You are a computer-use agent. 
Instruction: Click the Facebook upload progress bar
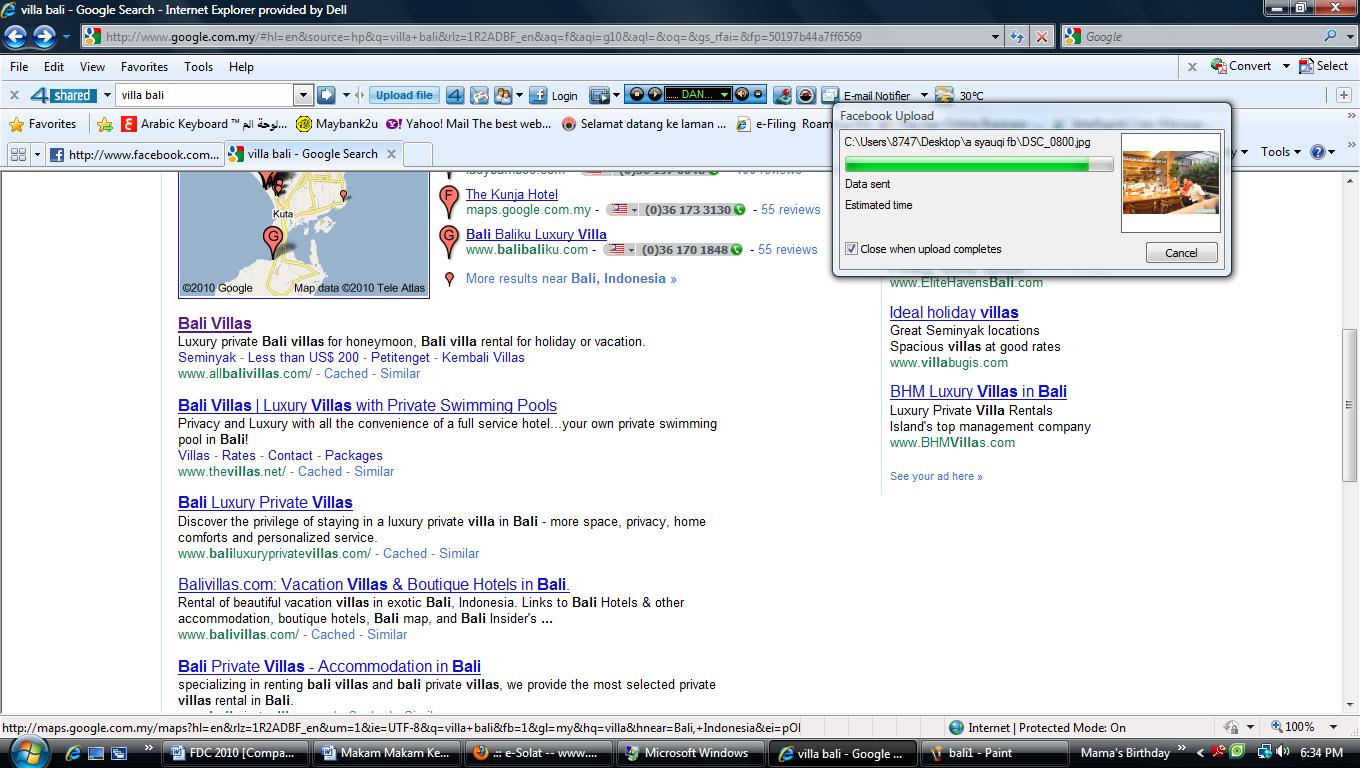pyautogui.click(x=979, y=165)
